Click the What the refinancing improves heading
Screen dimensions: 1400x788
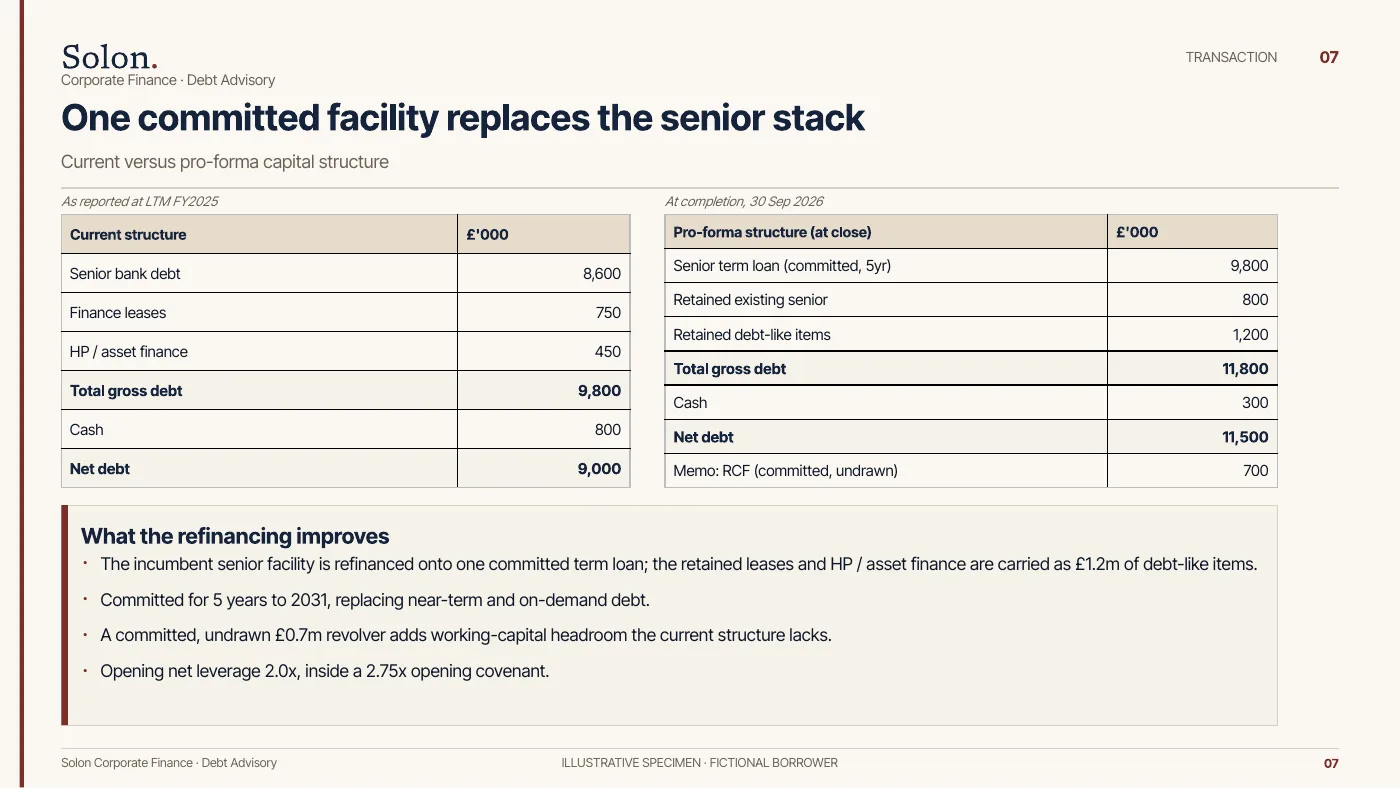(x=235, y=536)
